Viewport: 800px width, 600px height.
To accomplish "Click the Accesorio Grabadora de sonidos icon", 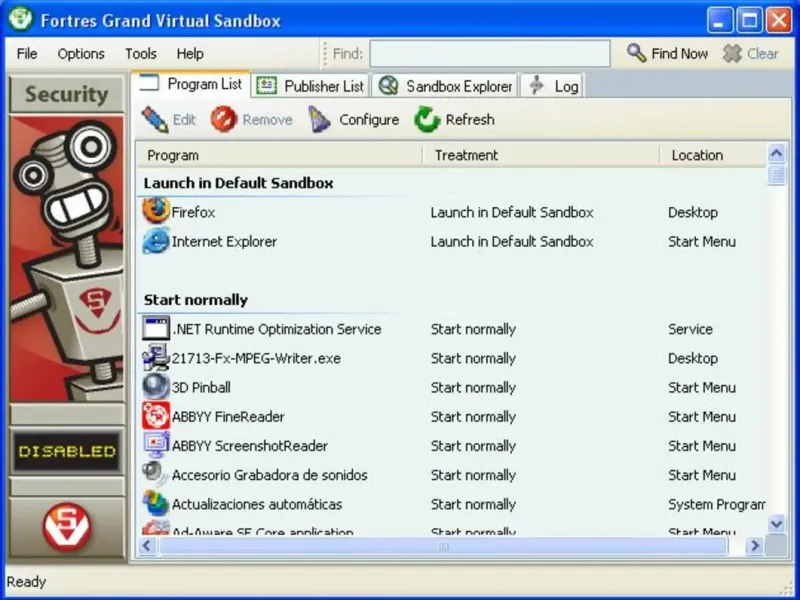I will tap(156, 474).
